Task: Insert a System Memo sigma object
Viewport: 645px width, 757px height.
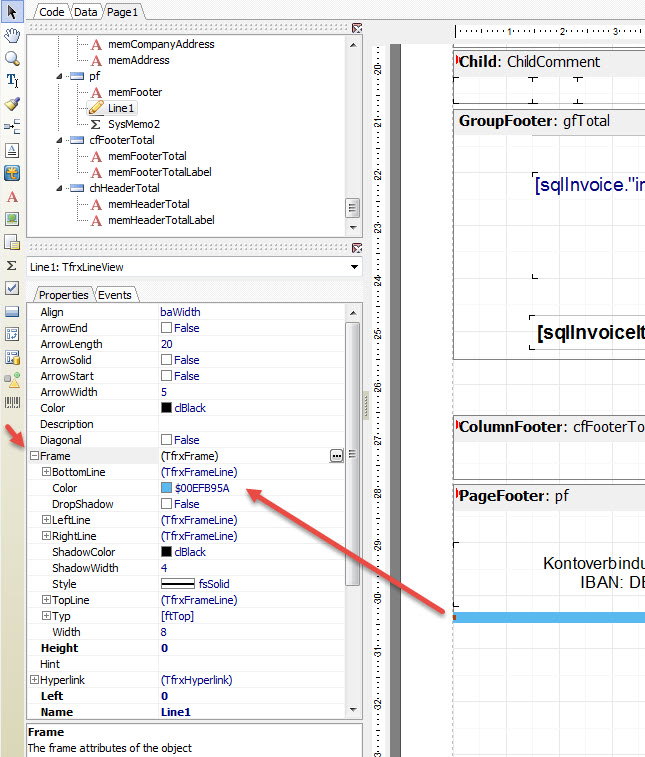Action: [x=12, y=265]
